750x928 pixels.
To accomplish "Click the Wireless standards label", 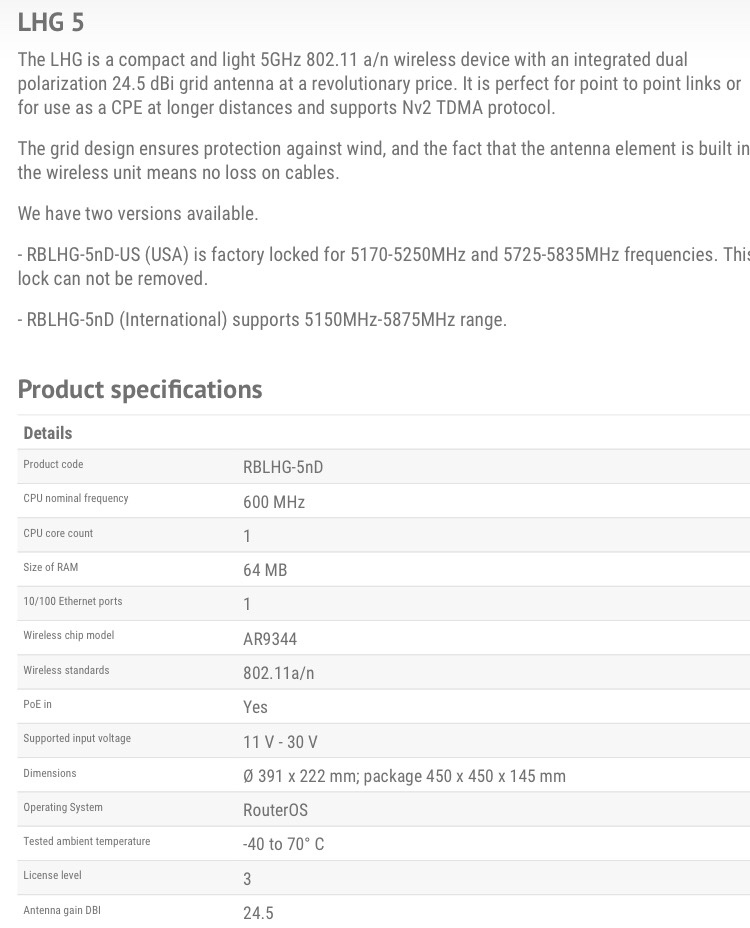I will pos(66,670).
